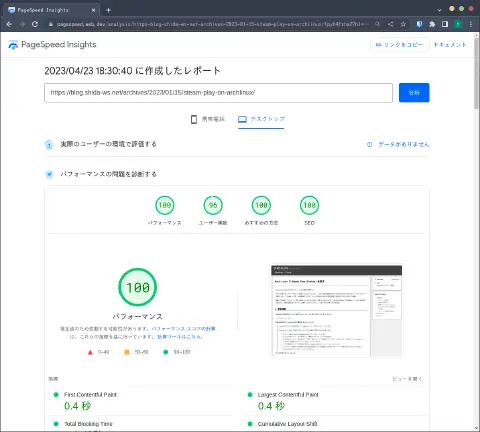The height and width of the screenshot is (432, 480).
Task: Click the share icon in the address bar
Action: point(390,24)
